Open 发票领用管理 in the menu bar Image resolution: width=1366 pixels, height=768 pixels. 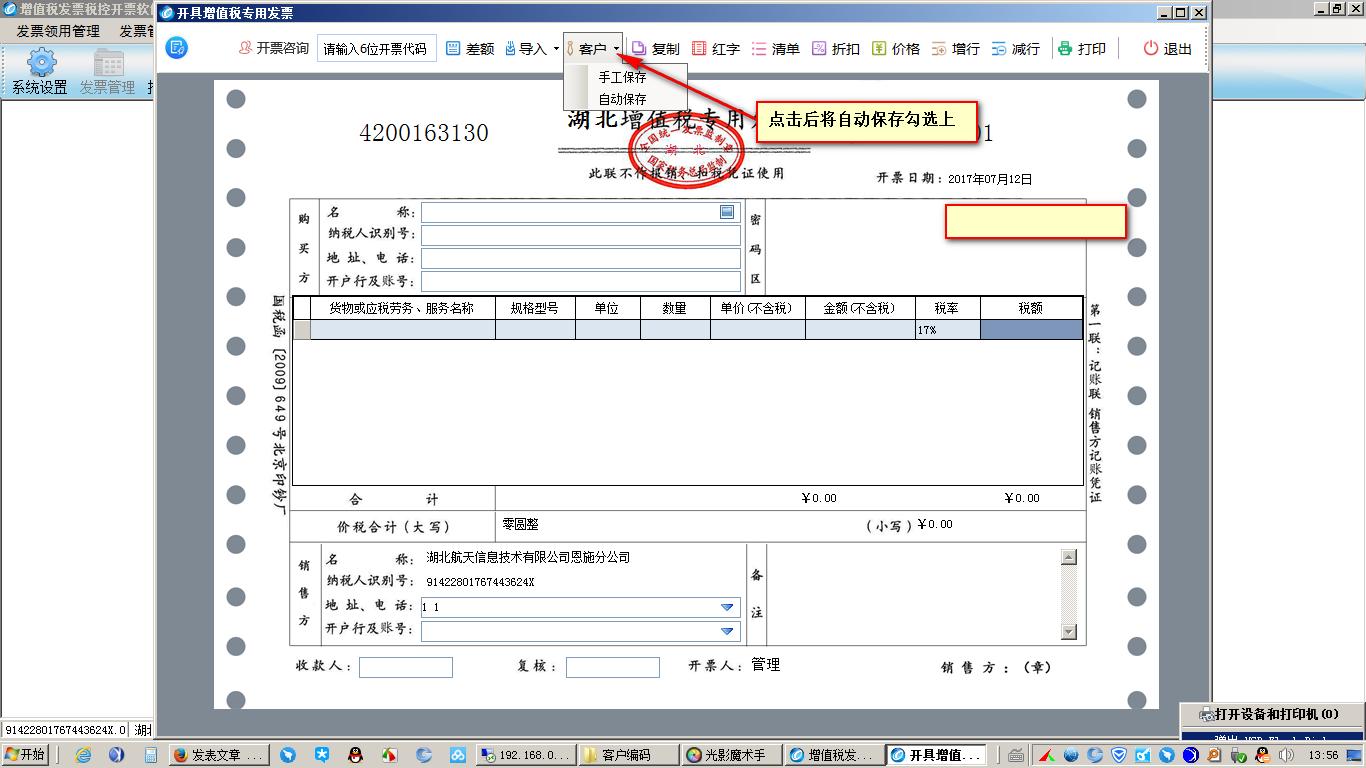coord(60,31)
